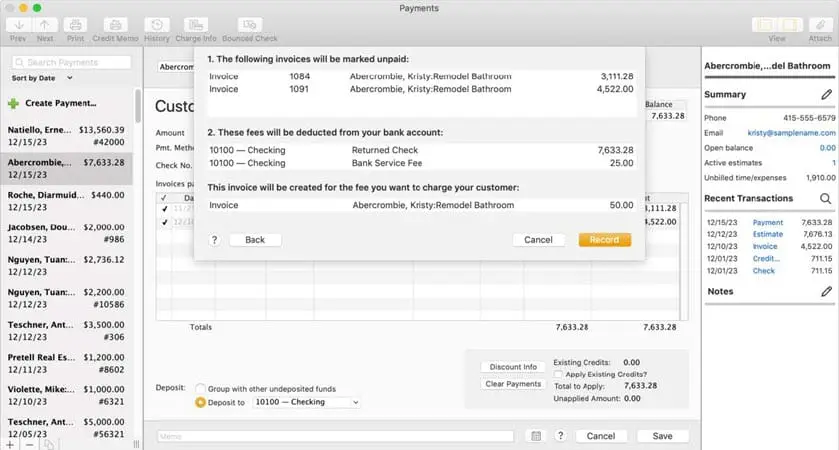Toggle Apply Existing Credits checkbox
Screen dimensions: 839x450
[558, 375]
